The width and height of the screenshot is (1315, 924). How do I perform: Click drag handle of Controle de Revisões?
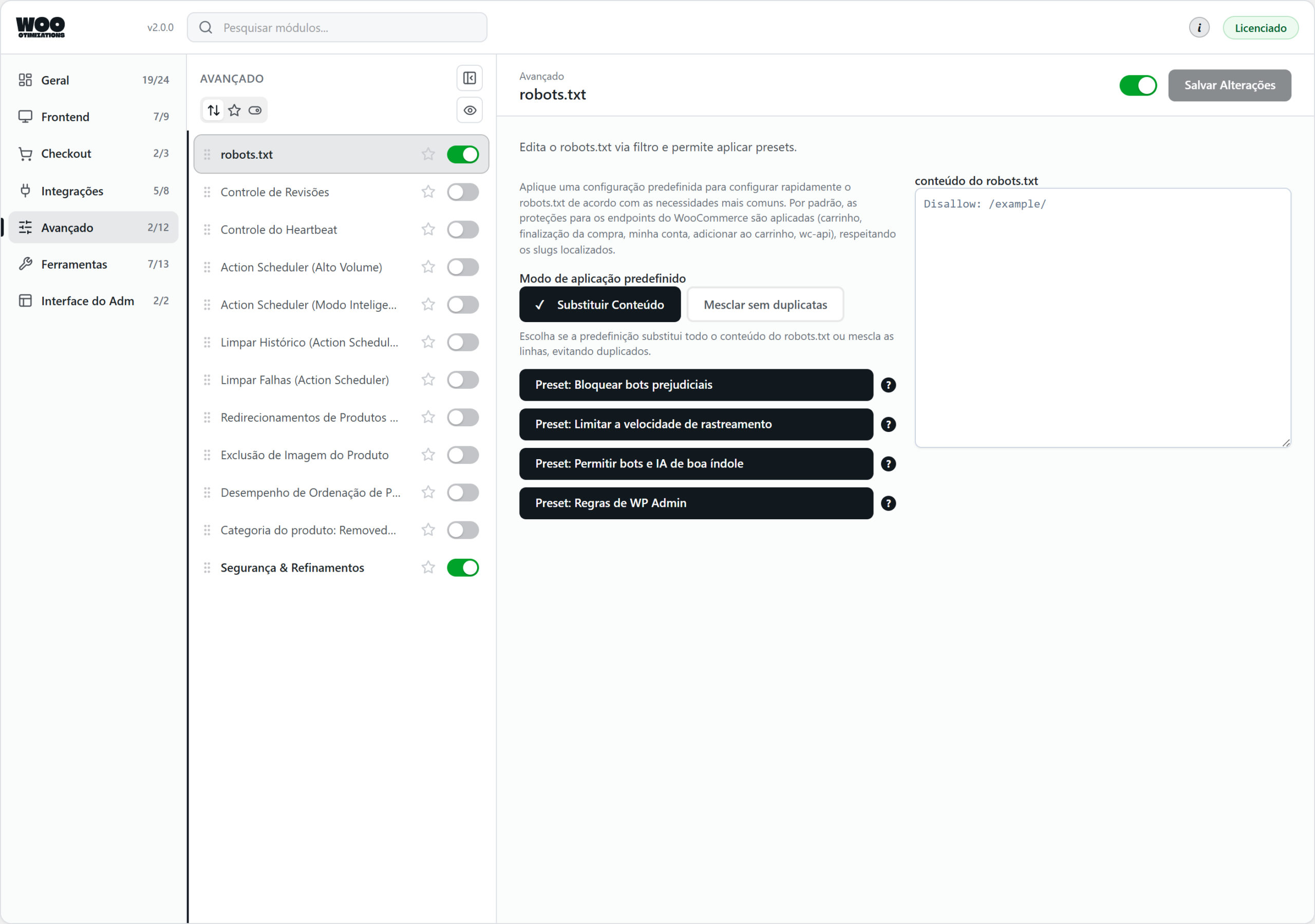(x=207, y=192)
